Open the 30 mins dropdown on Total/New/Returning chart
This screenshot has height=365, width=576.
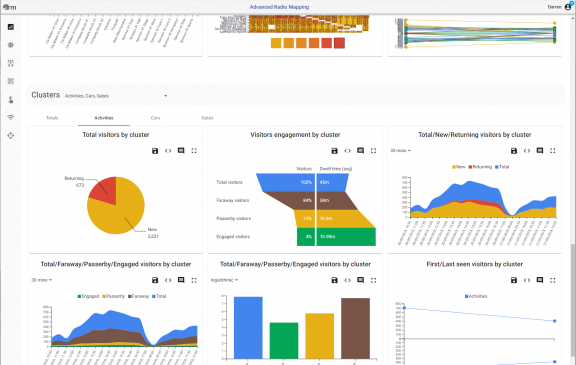400,151
